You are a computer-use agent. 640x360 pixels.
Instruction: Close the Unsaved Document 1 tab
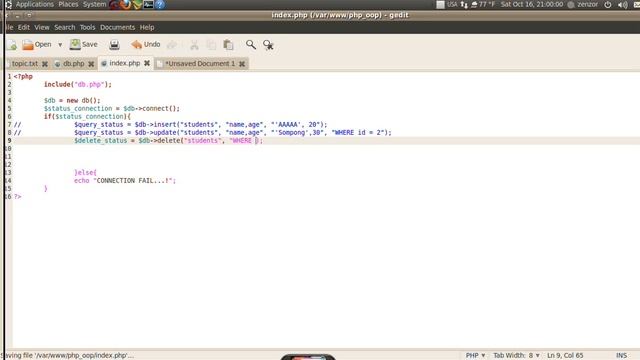[242, 64]
